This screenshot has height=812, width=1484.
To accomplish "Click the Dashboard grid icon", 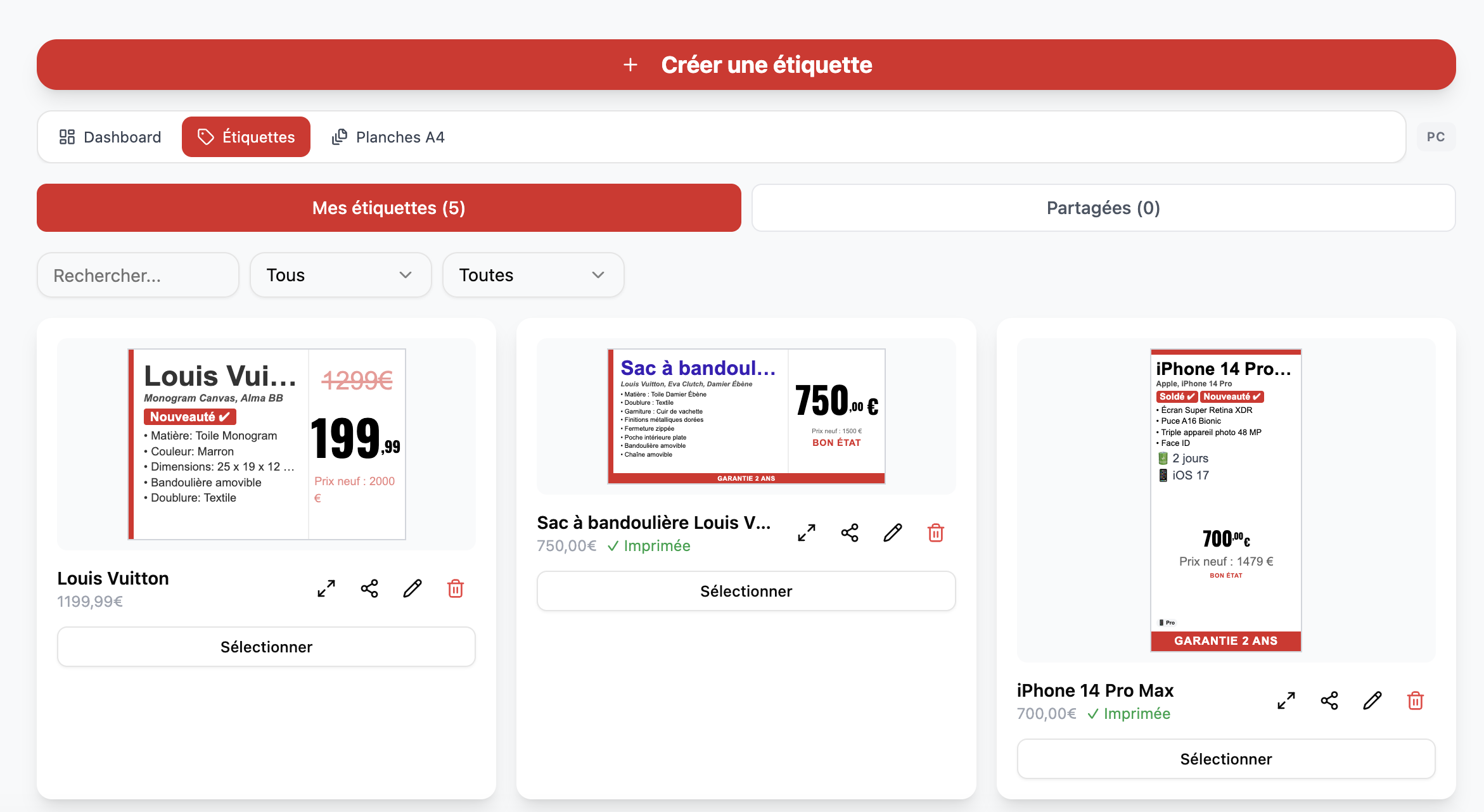I will (x=67, y=137).
